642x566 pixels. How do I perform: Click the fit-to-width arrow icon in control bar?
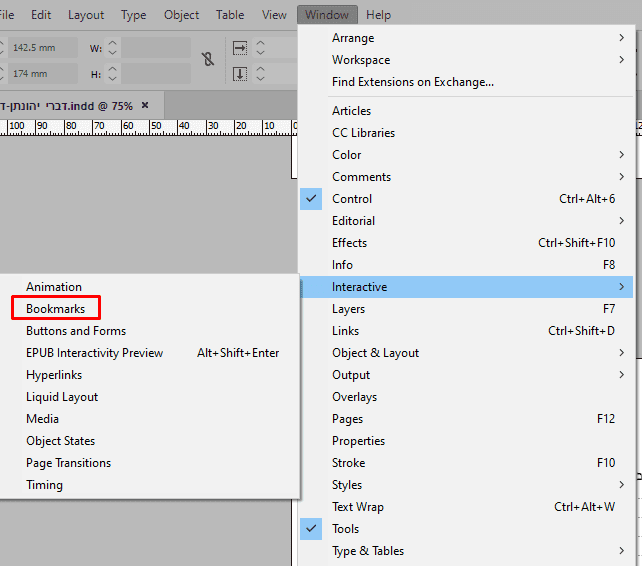pos(240,48)
